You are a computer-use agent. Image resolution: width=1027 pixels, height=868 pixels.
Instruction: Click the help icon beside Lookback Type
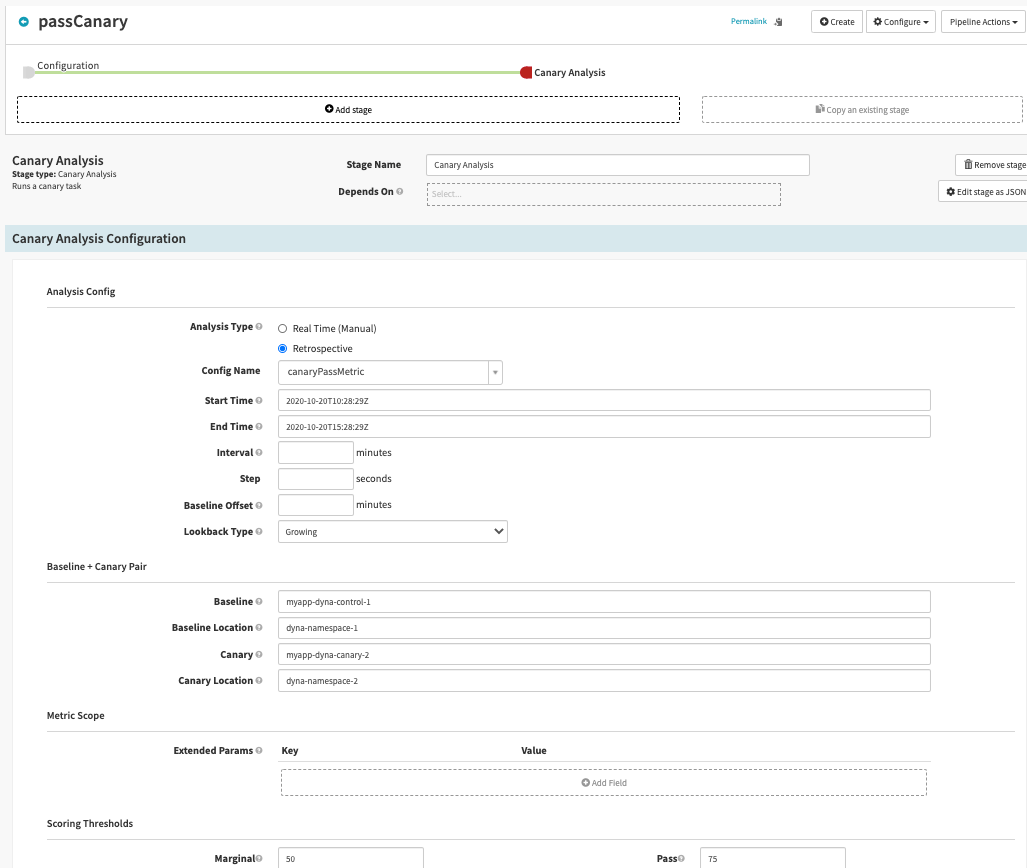pyautogui.click(x=259, y=532)
